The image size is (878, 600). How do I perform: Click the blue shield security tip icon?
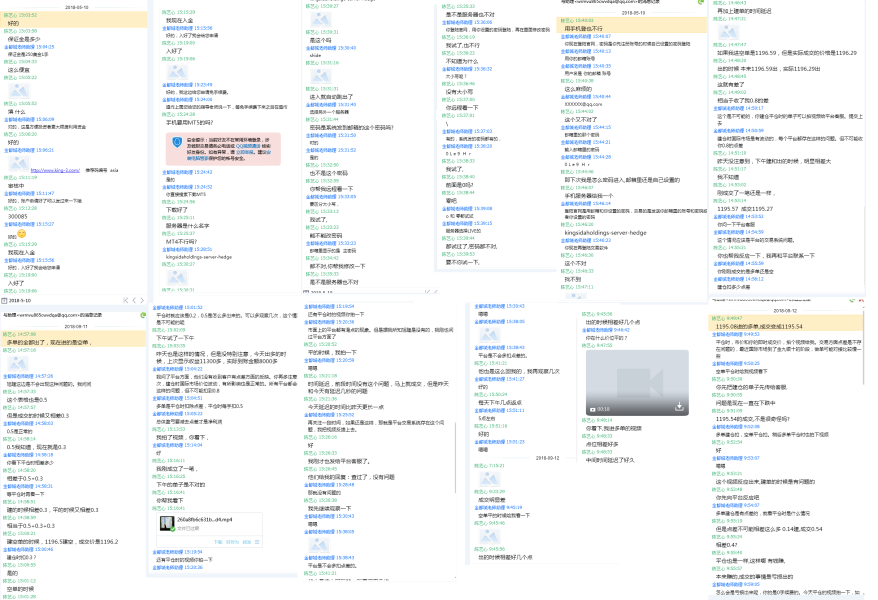coord(179,144)
